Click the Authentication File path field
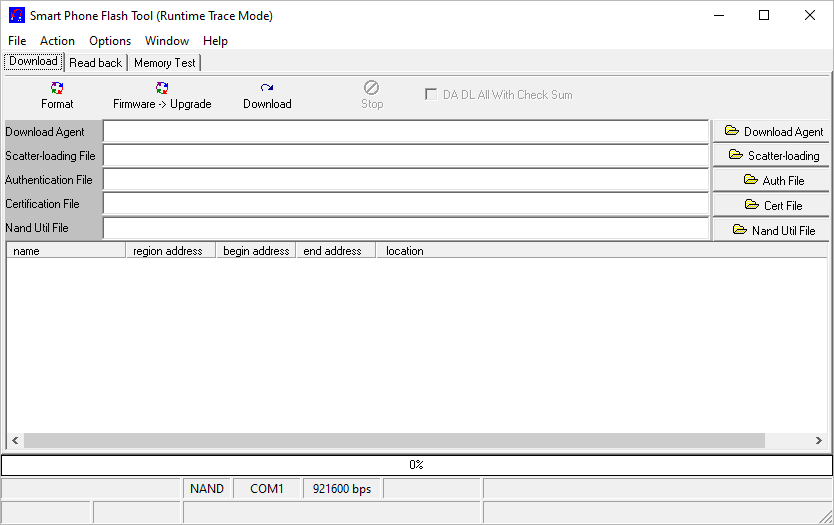Screen dimensions: 834x525 (406, 179)
